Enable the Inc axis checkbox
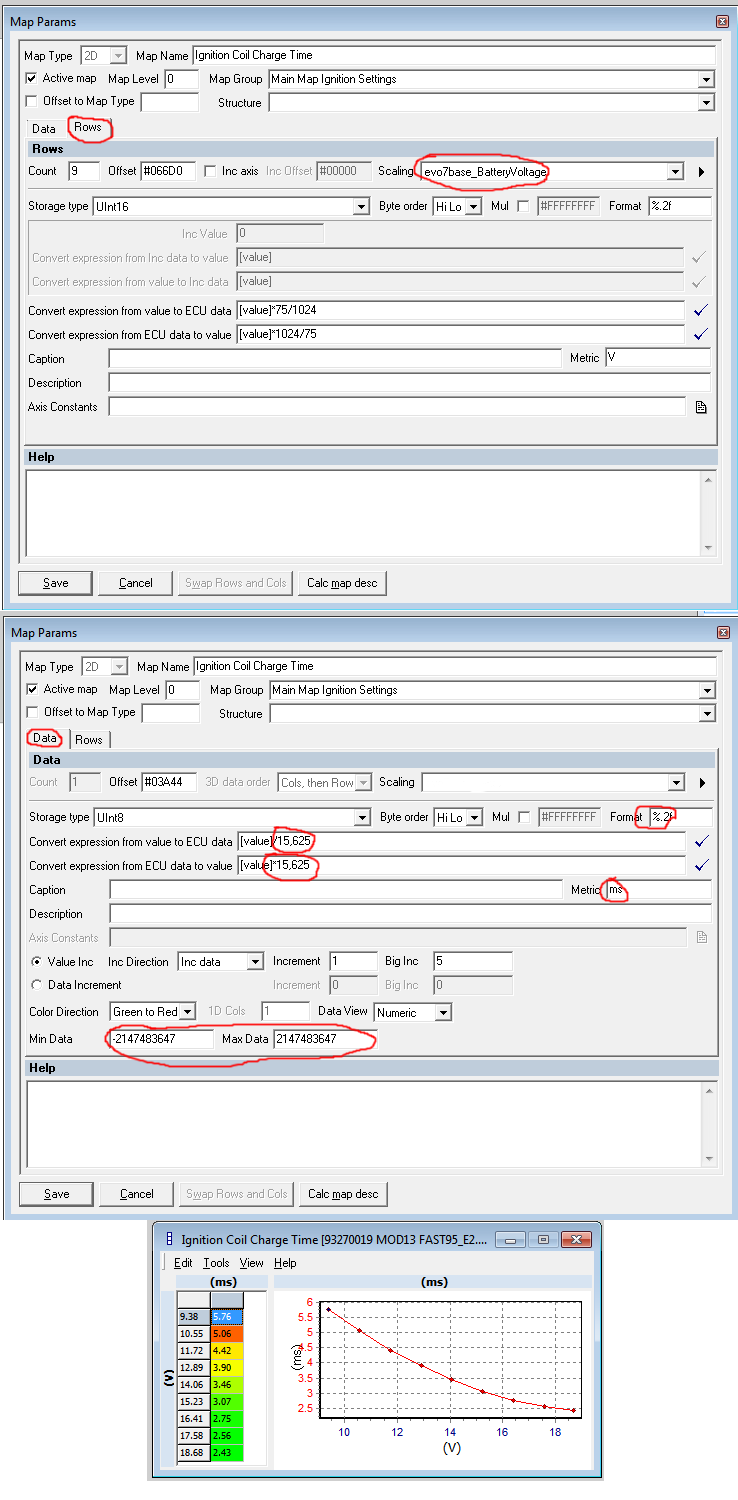738x1500 pixels. click(x=210, y=171)
